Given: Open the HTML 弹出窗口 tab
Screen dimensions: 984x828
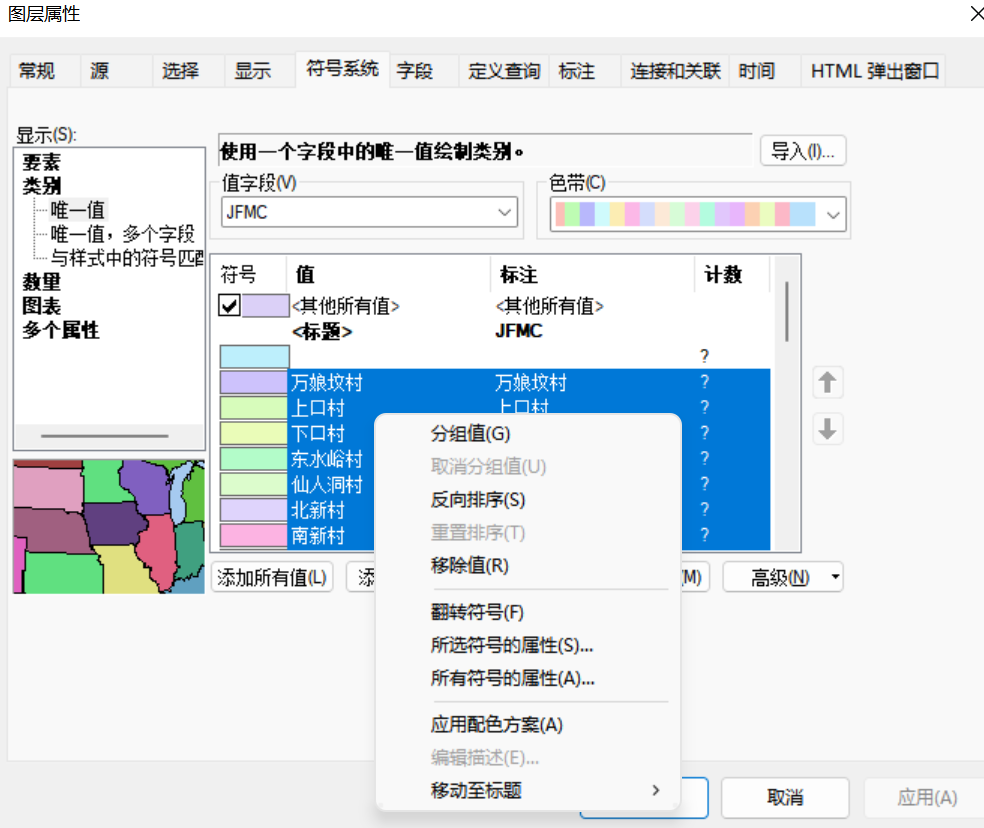Looking at the screenshot, I should [874, 71].
